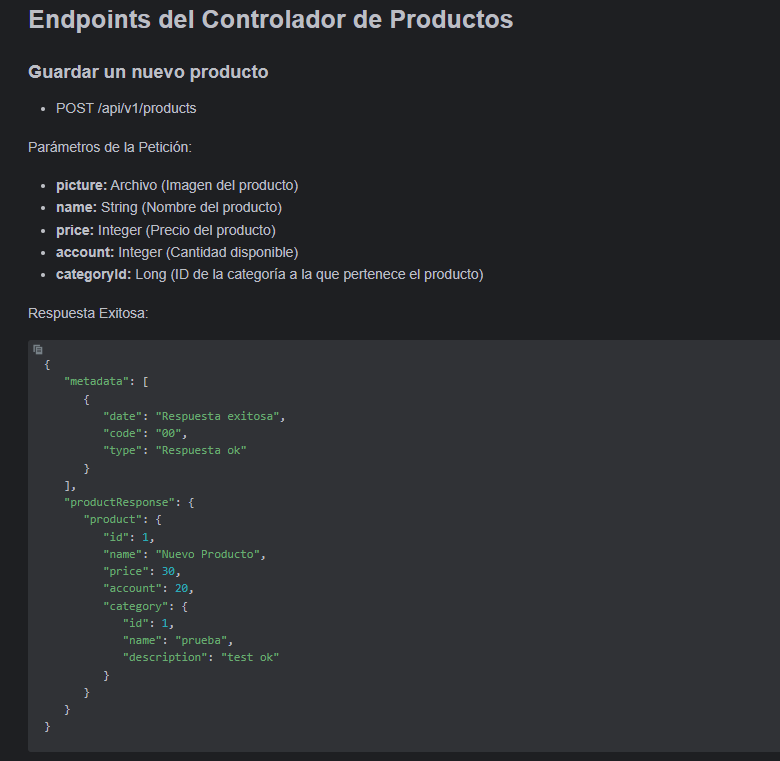
Task: Click the 'Parámetros de la Petición:' label
Action: pos(110,147)
